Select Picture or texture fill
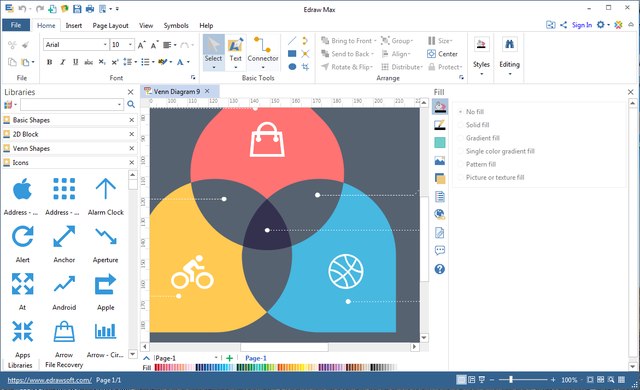Viewport: 640px width, 390px height. coord(495,177)
